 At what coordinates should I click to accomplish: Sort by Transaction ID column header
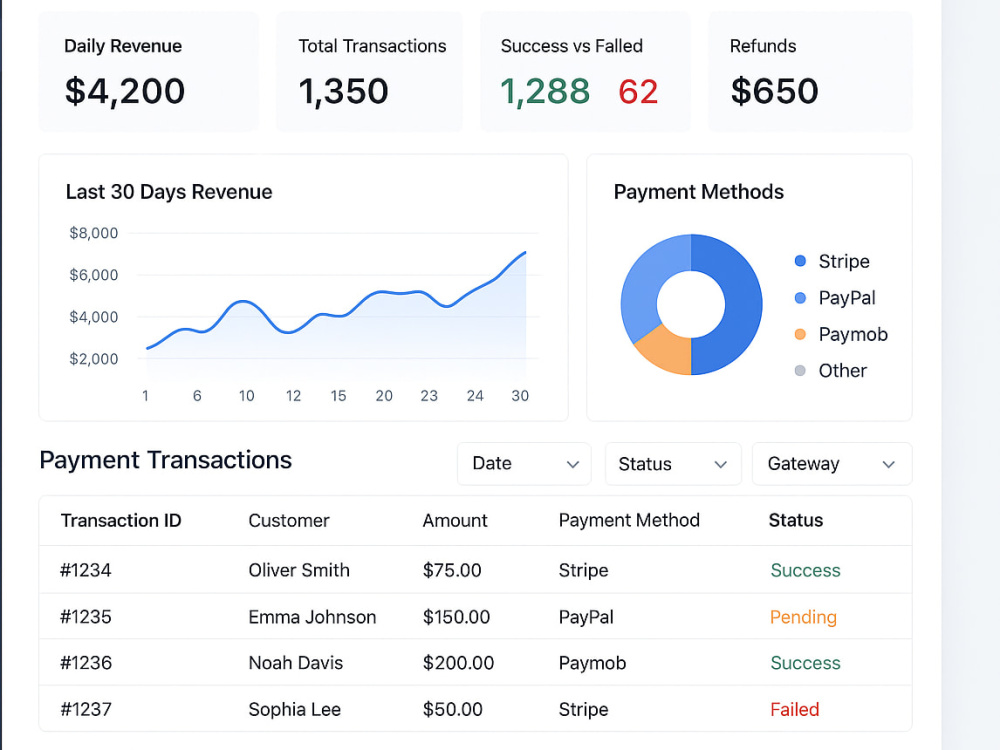coord(121,520)
